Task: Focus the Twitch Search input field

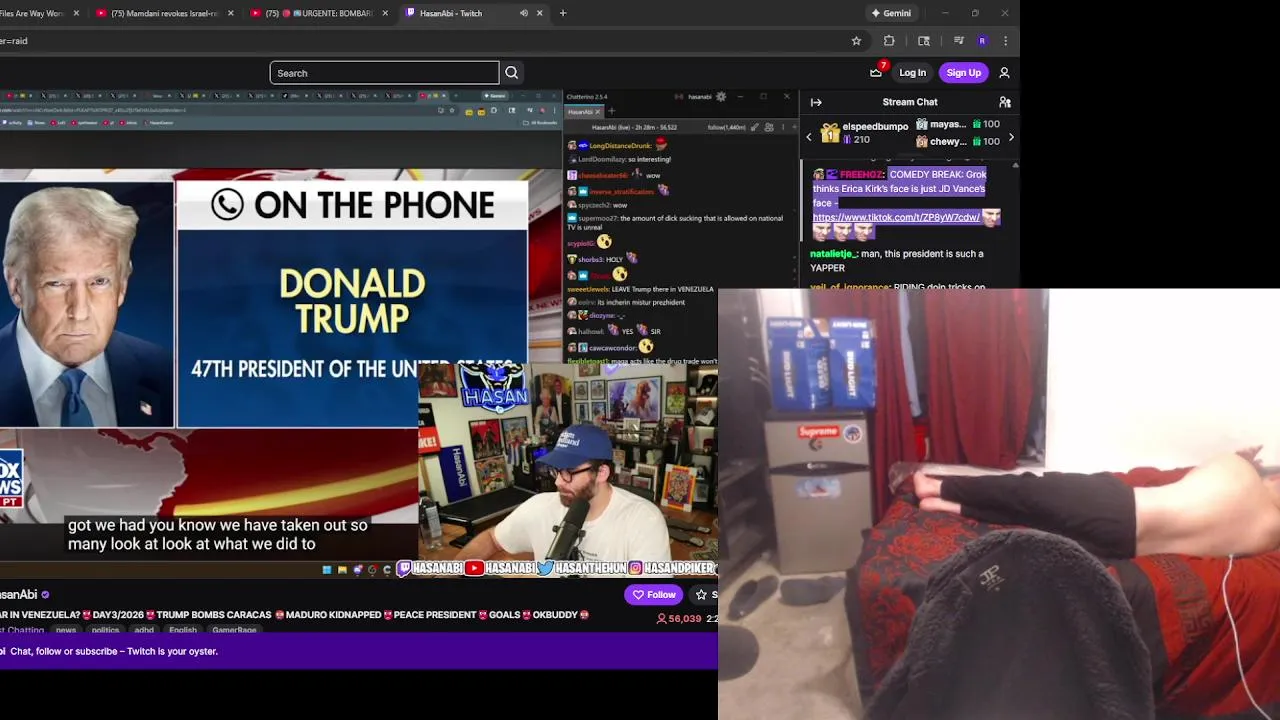Action: point(384,73)
